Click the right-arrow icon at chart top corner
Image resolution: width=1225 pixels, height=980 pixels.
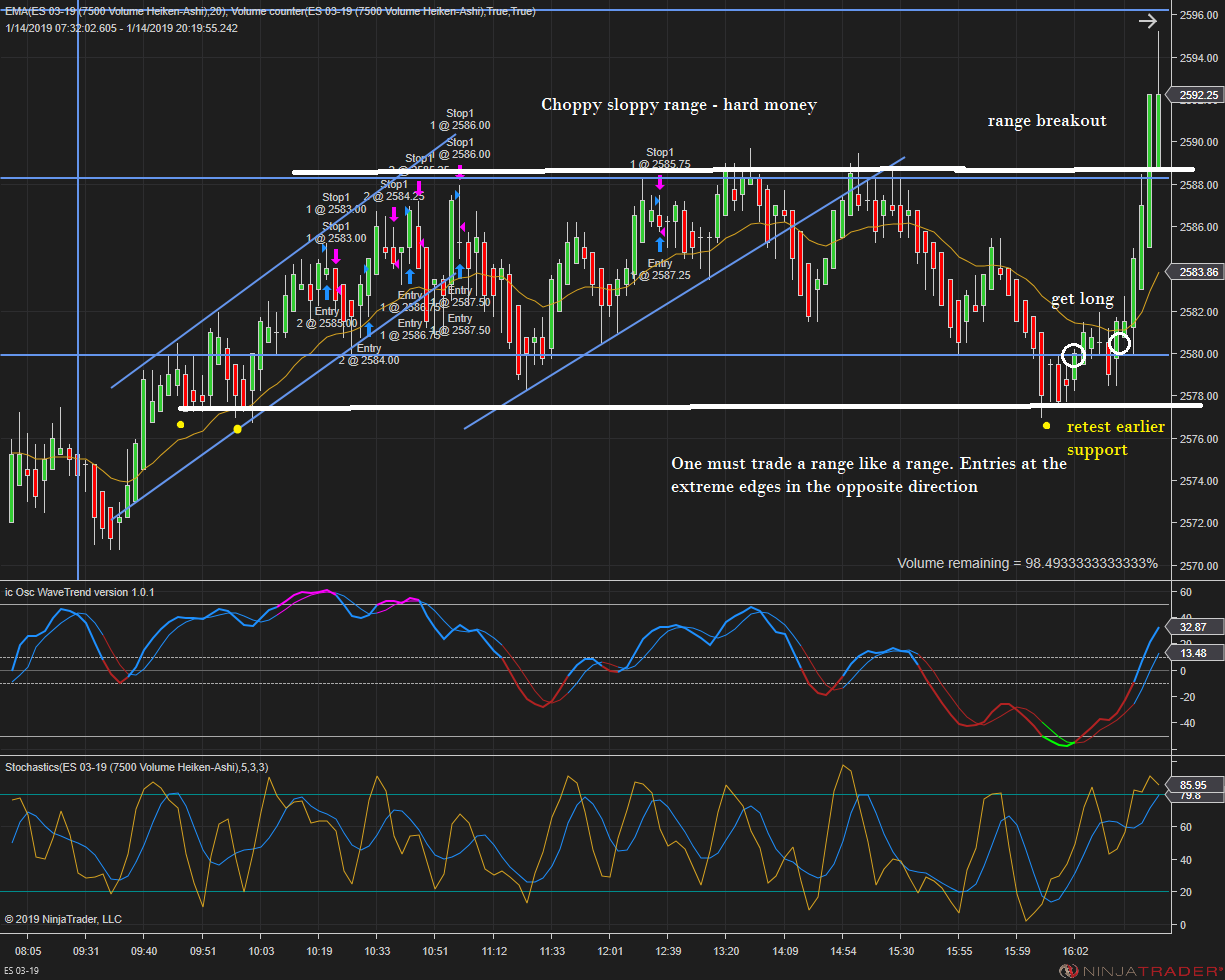pos(1148,20)
